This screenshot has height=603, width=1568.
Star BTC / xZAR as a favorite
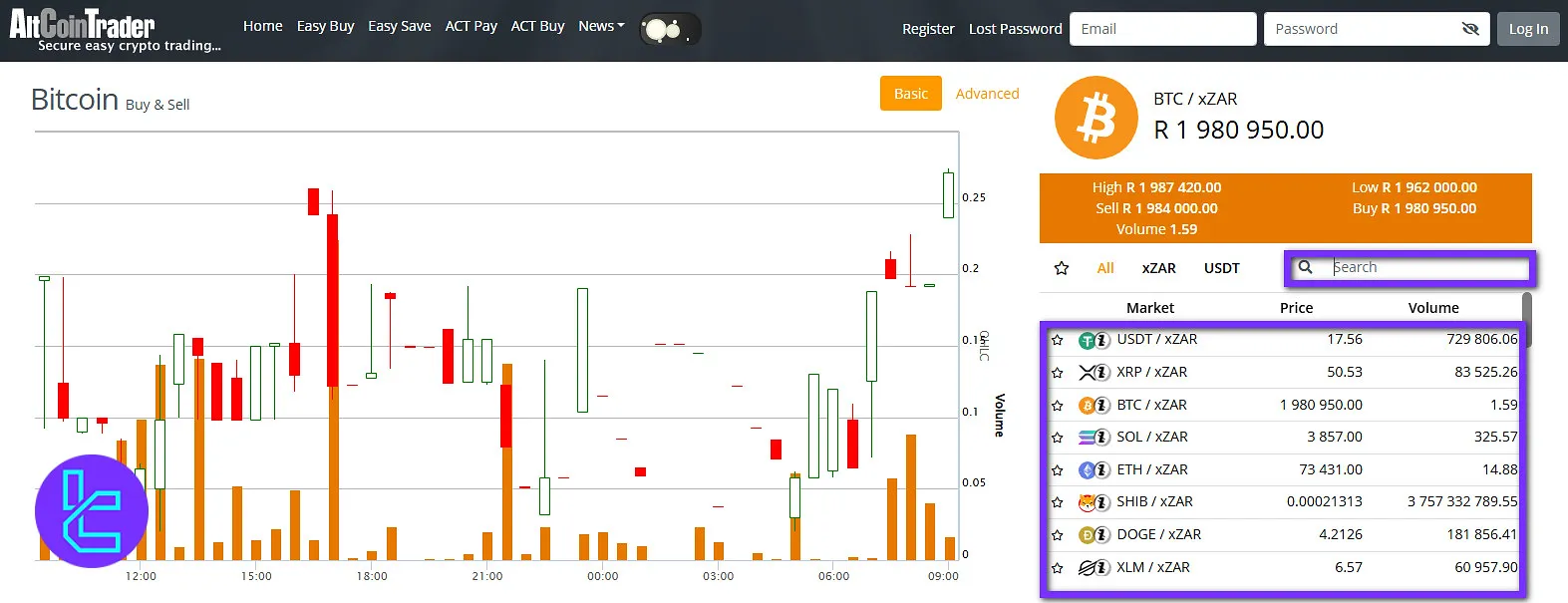click(1058, 406)
